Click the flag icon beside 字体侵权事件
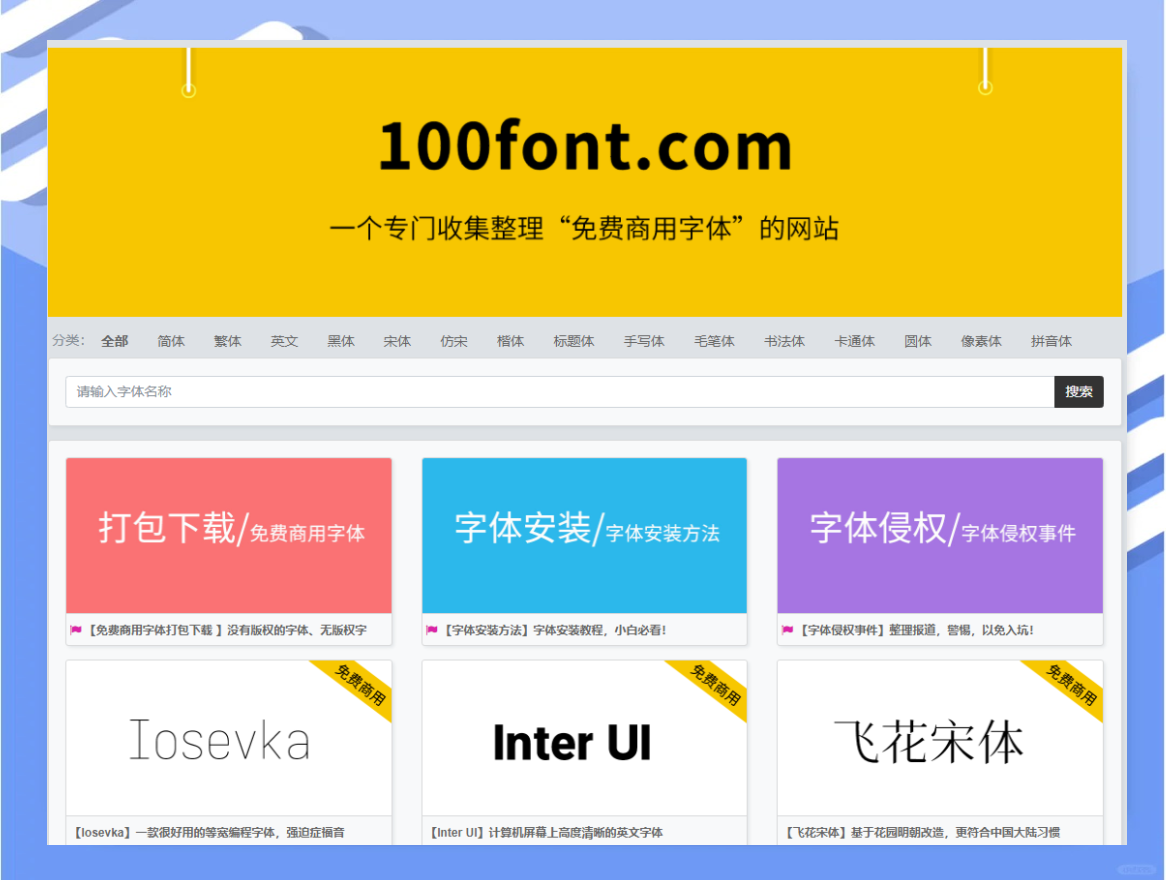The height and width of the screenshot is (880, 1166). tap(788, 631)
